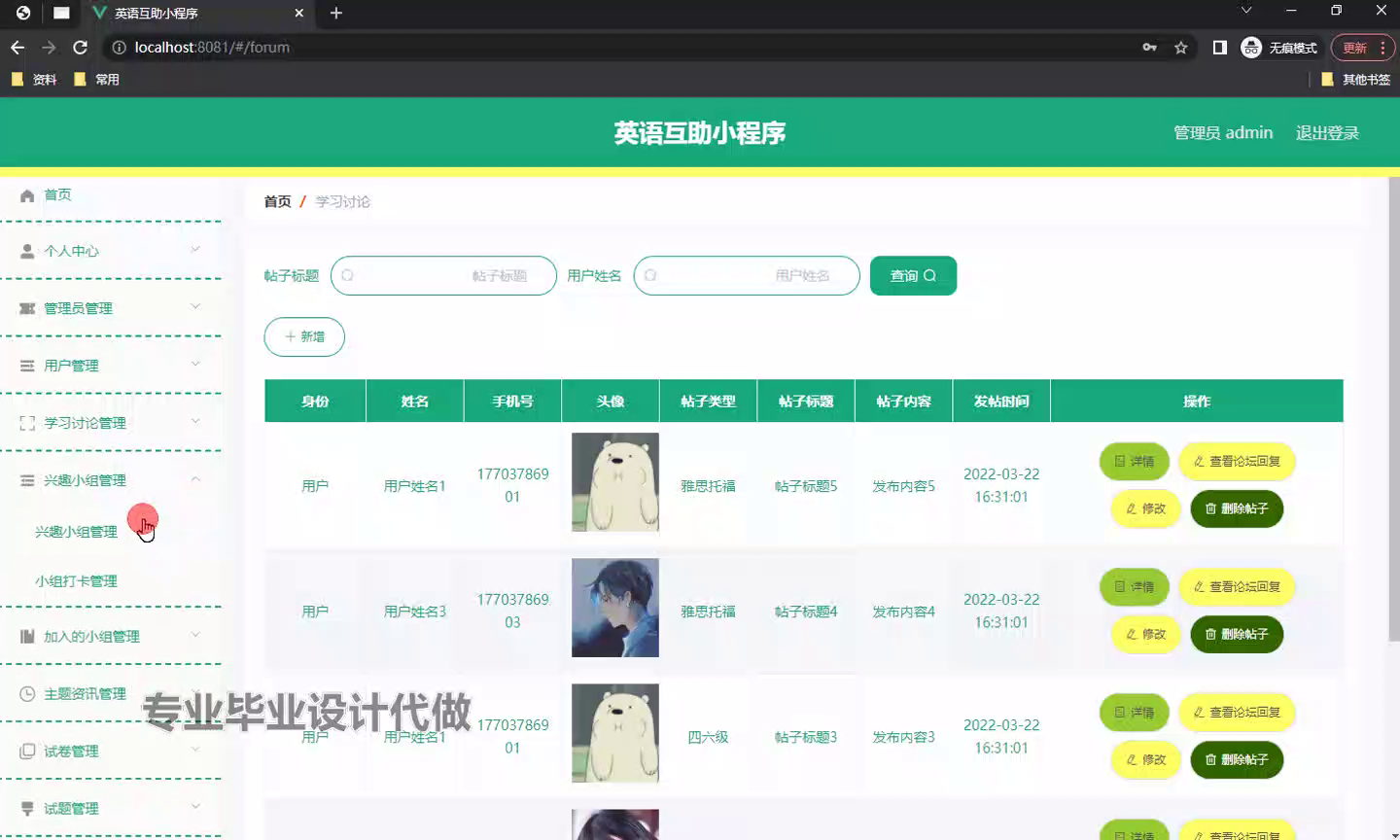Click the 用户管理 list icon
This screenshot has width=1400, height=840.
coord(27,366)
